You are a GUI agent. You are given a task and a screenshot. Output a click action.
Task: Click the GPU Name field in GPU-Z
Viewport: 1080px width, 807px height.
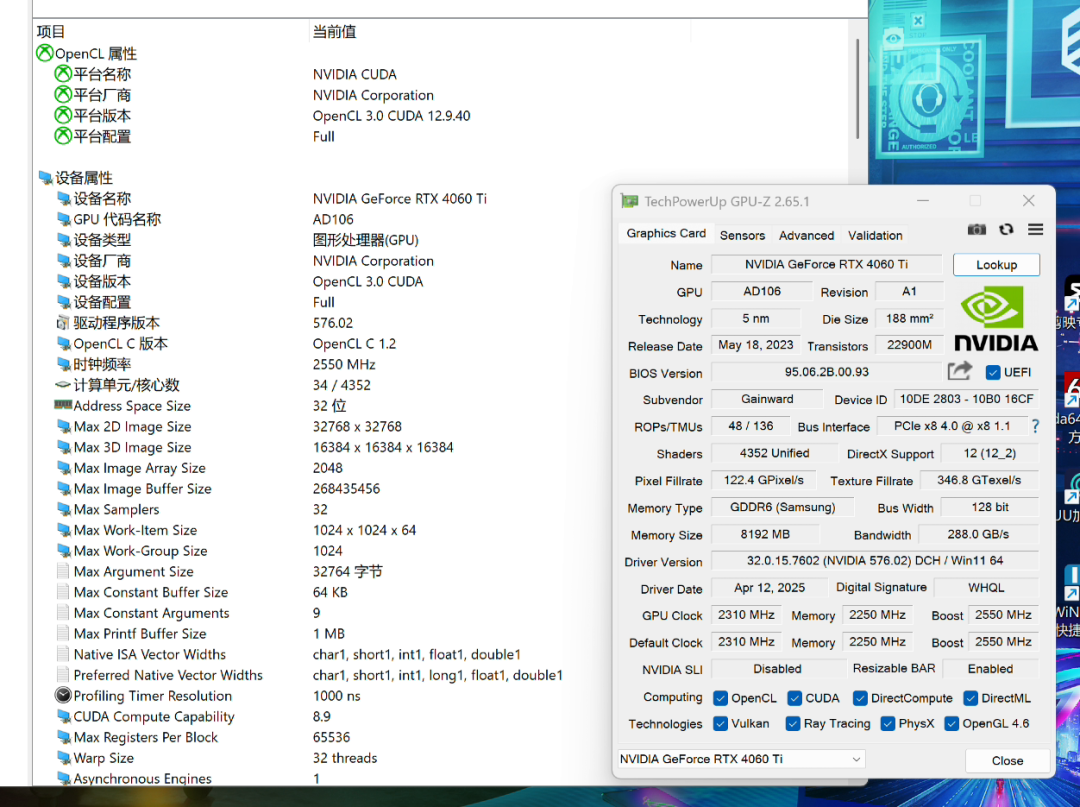click(827, 264)
